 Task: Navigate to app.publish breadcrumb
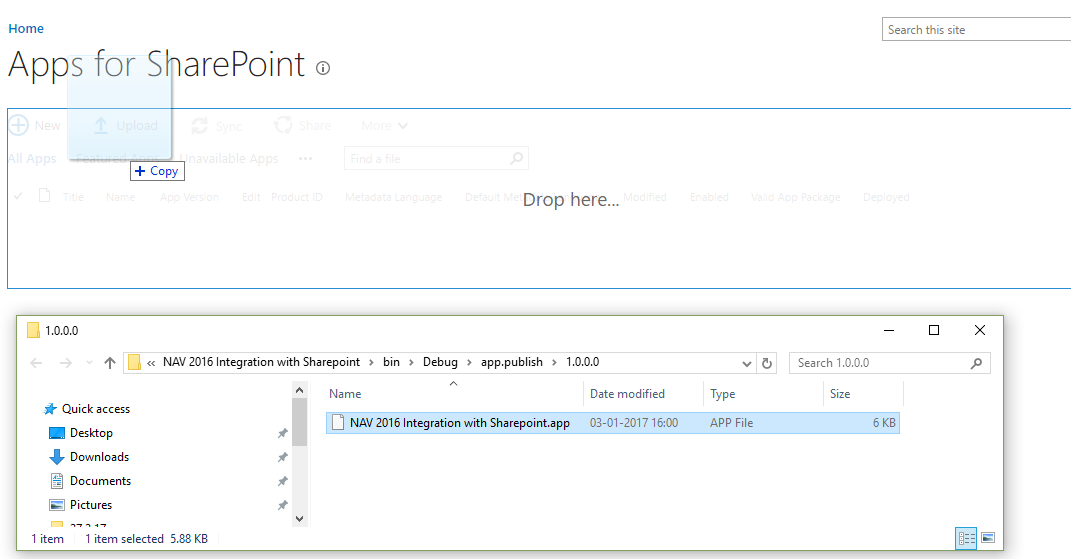tap(512, 362)
